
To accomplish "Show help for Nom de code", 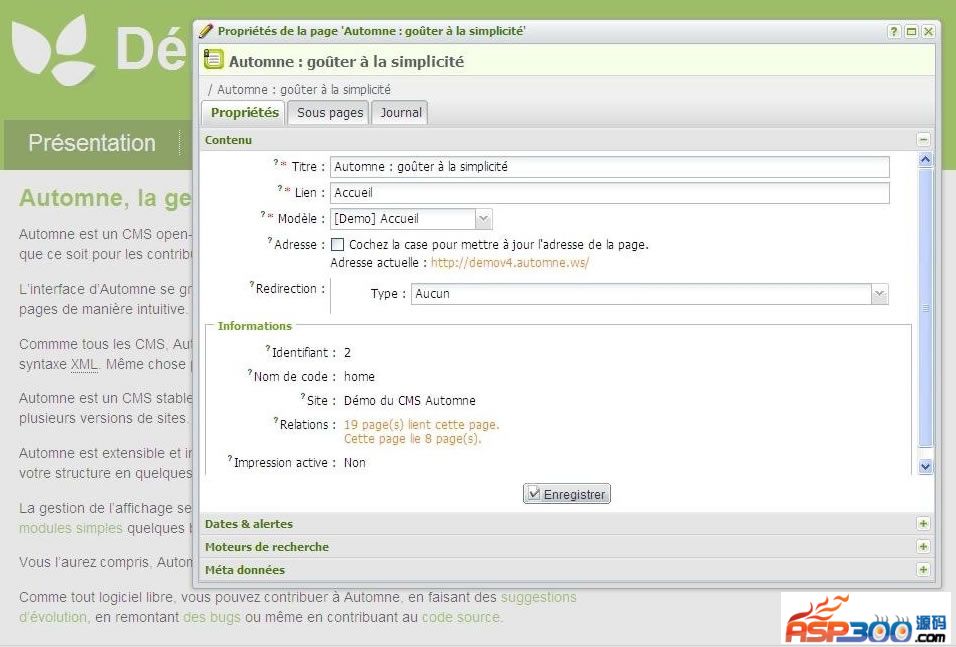I will pos(249,372).
